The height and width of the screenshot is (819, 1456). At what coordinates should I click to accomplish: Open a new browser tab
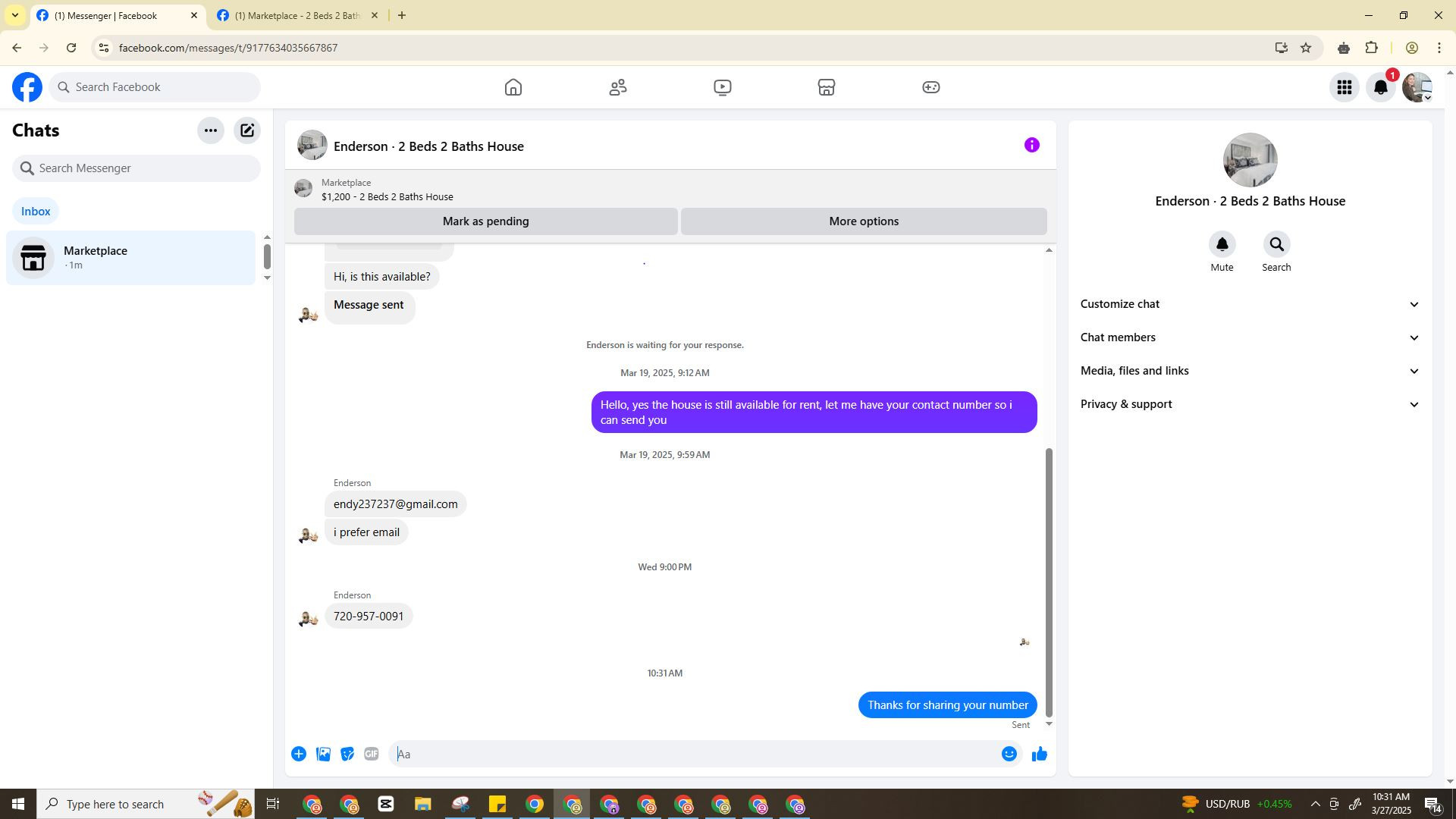tap(402, 15)
